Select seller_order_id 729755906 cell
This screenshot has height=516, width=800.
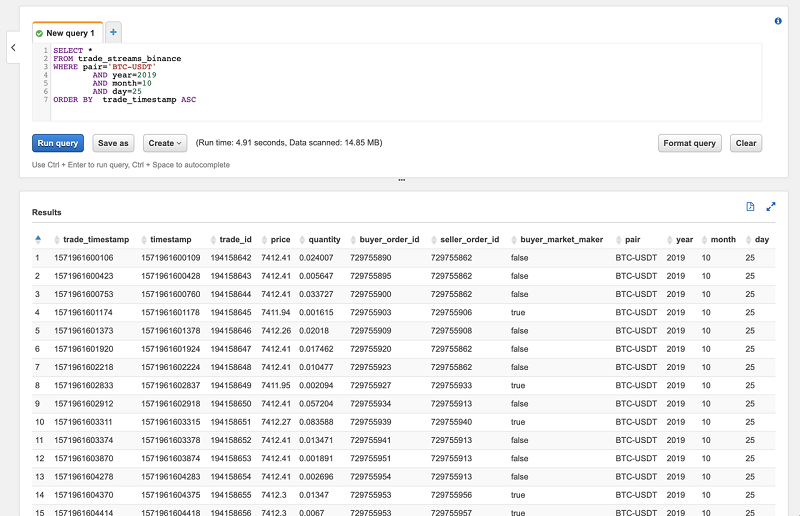tap(452, 312)
